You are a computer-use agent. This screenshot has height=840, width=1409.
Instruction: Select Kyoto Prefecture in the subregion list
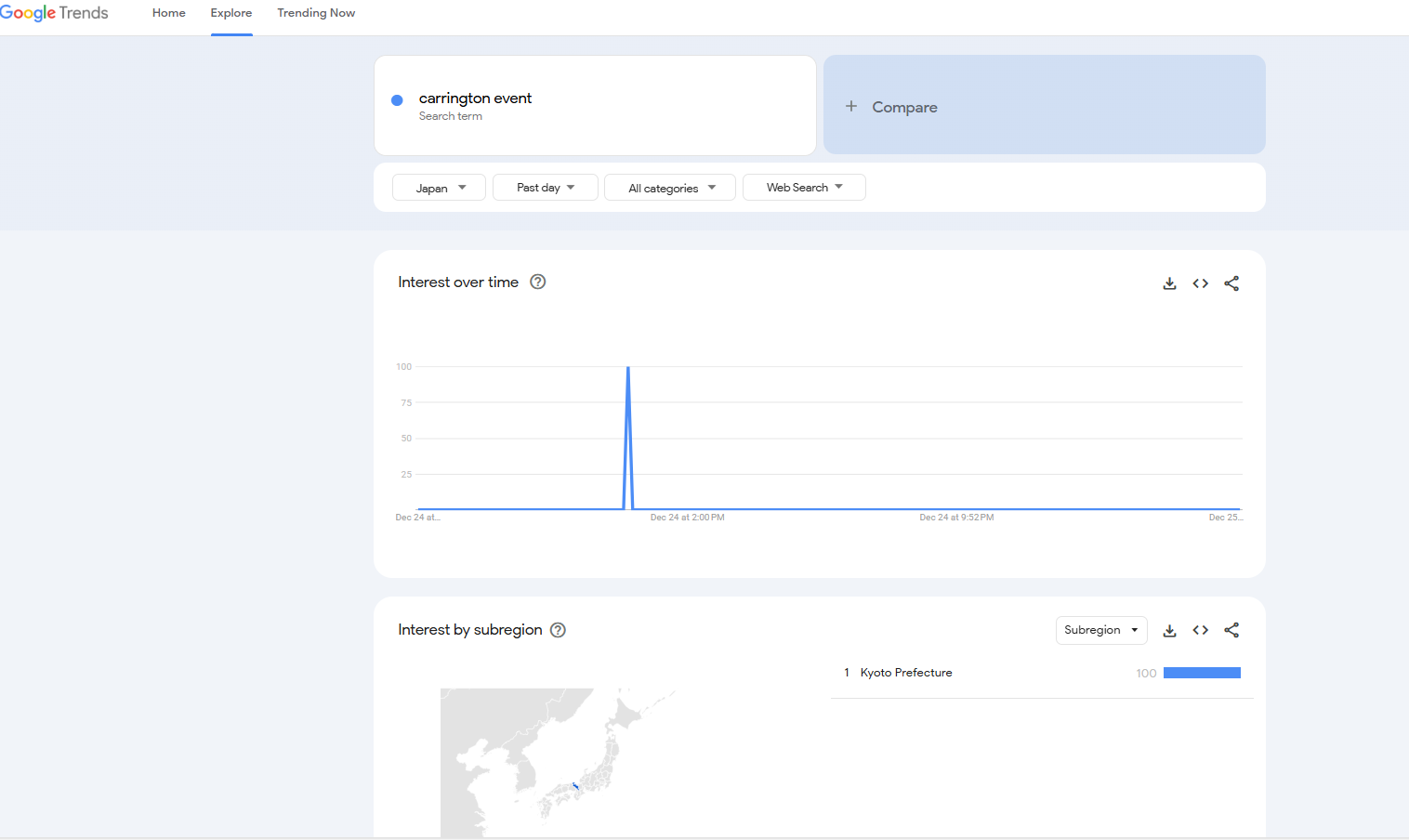[906, 673]
